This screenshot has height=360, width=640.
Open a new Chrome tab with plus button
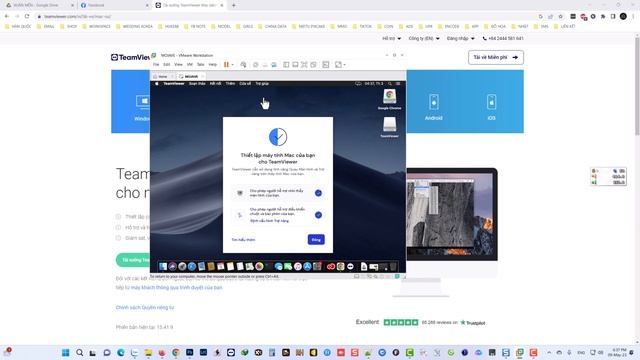click(233, 5)
